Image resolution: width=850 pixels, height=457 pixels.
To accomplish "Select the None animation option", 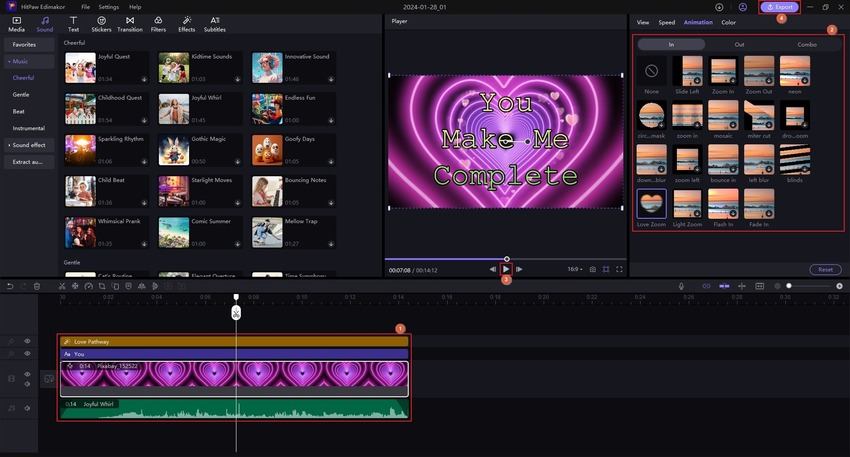I will [x=652, y=70].
